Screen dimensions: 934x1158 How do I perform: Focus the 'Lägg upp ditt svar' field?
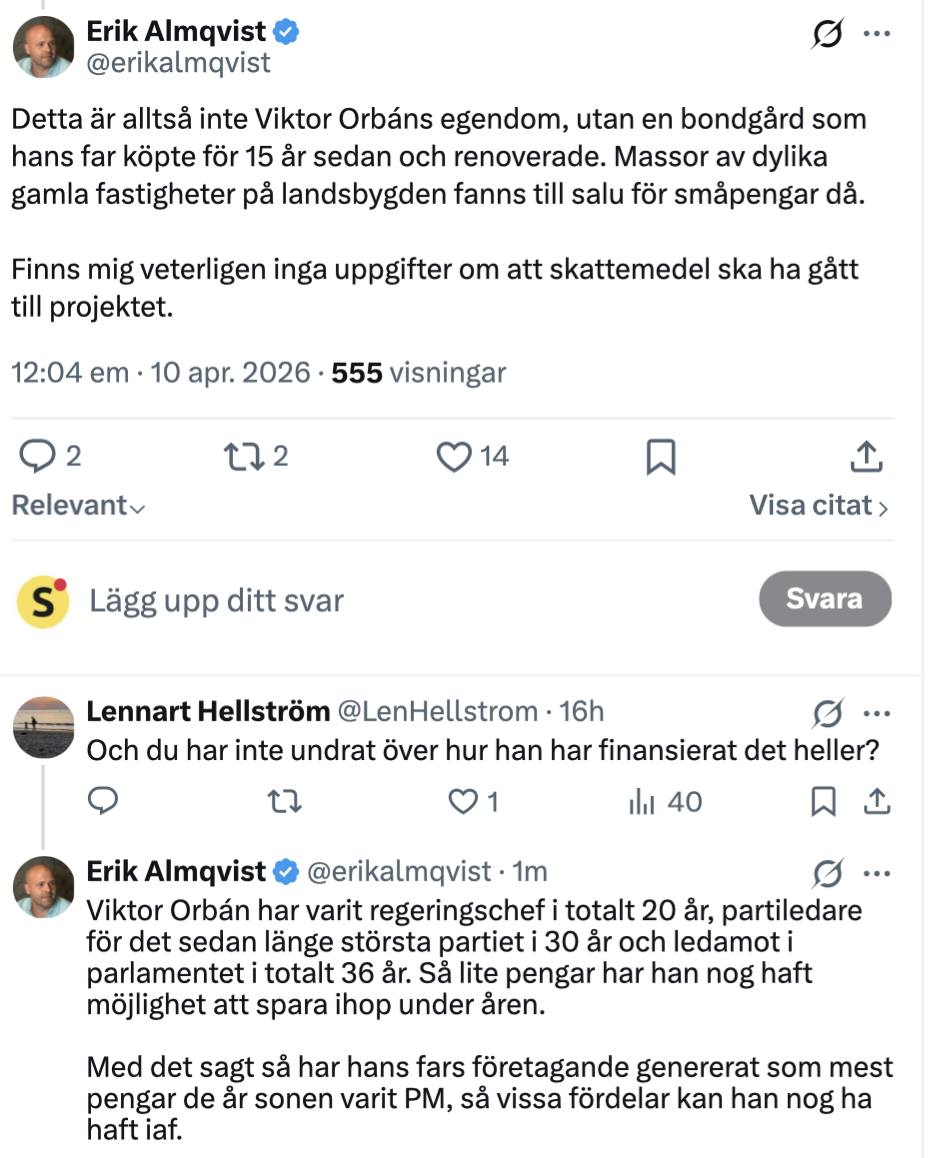pyautogui.click(x=400, y=600)
